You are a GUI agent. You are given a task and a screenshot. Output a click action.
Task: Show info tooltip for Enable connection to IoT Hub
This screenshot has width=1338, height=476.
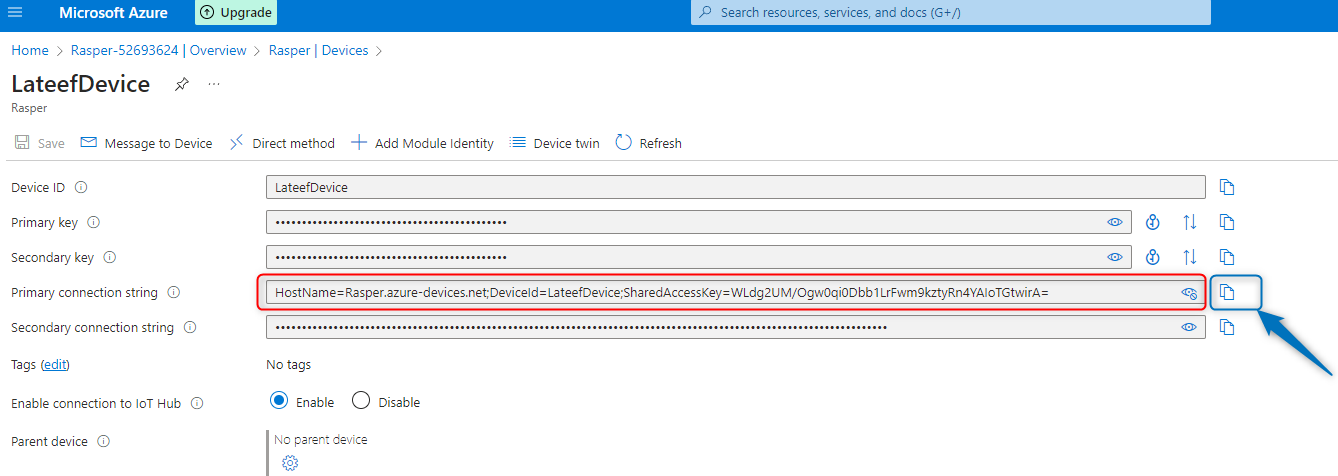tap(197, 403)
